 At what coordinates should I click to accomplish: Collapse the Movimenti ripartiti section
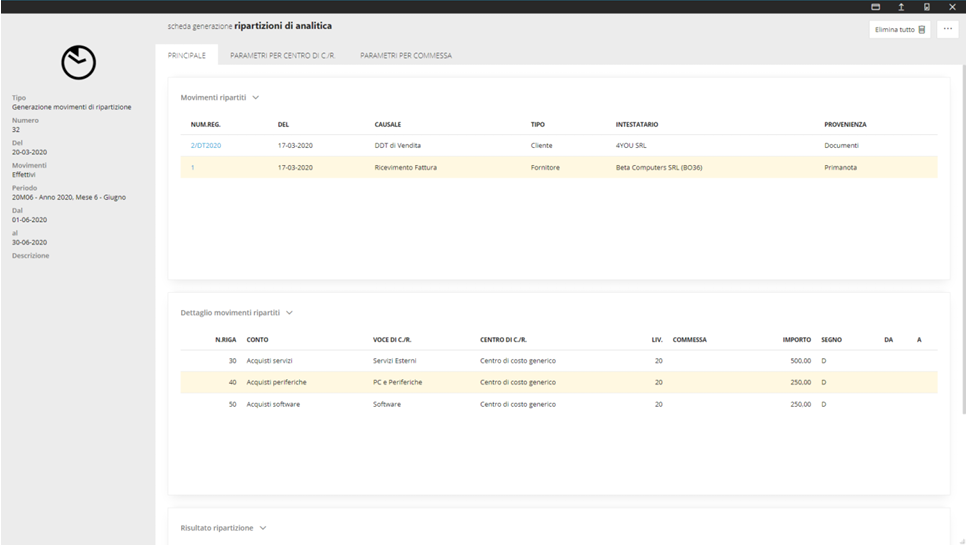click(256, 98)
